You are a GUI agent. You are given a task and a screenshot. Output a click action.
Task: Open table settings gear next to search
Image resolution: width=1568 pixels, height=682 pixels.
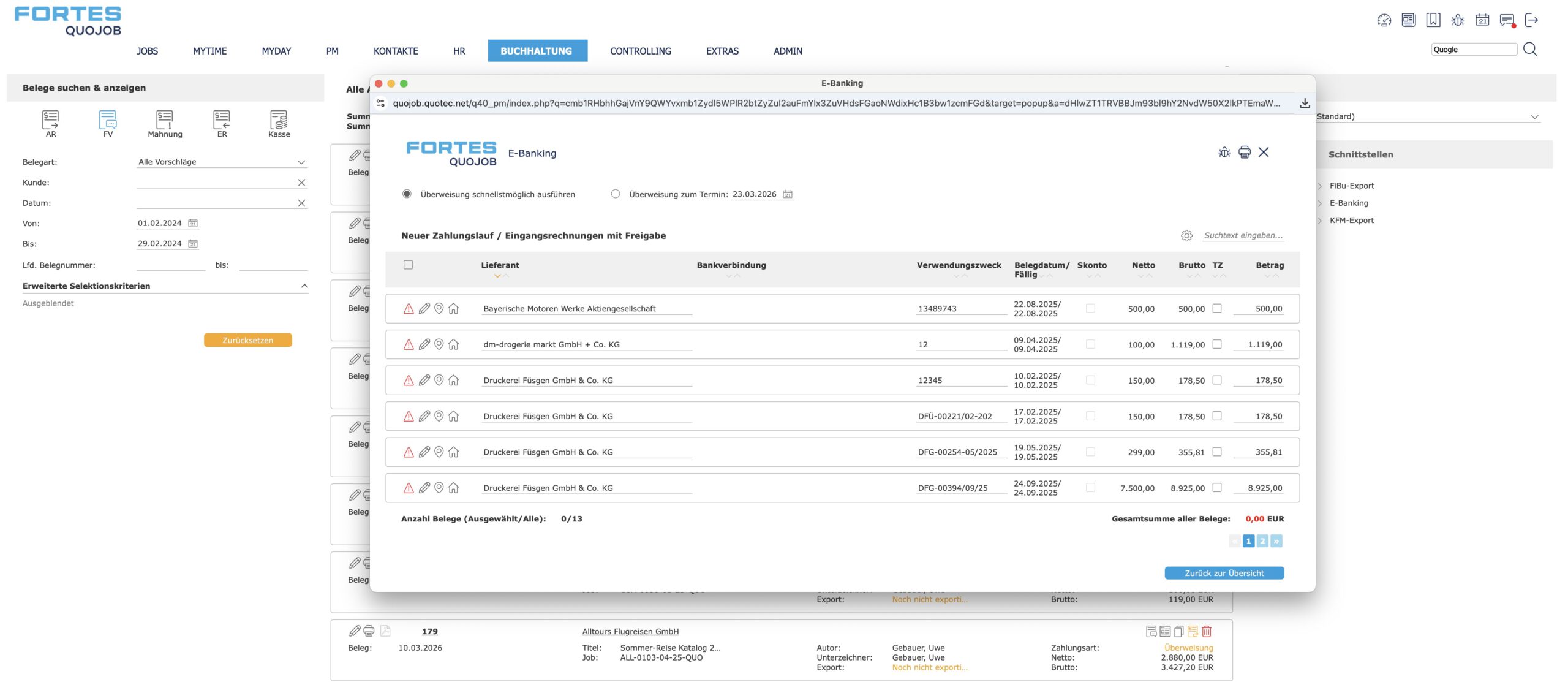pos(1186,235)
